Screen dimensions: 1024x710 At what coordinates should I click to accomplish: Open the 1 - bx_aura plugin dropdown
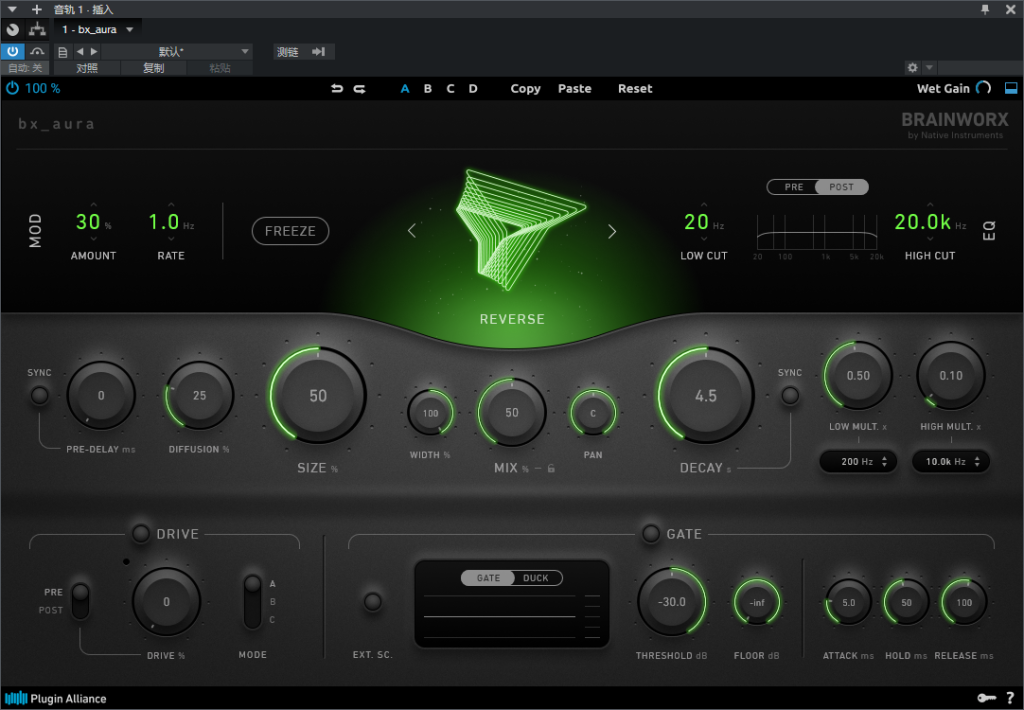[97, 29]
